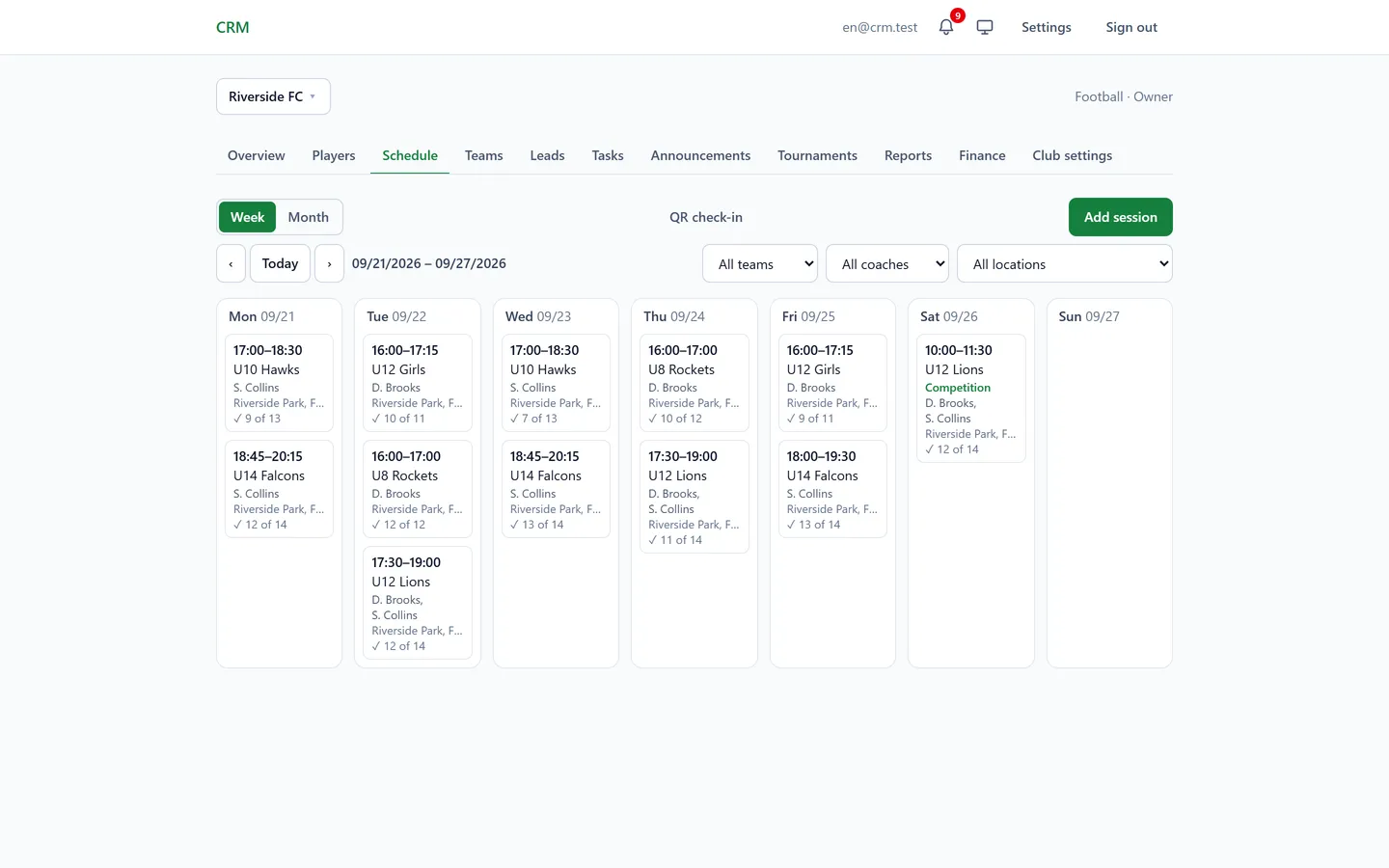Screen dimensions: 1389x868
Task: Open Wednesday 17:00–18:30 U10 Hawks session
Action: click(556, 383)
